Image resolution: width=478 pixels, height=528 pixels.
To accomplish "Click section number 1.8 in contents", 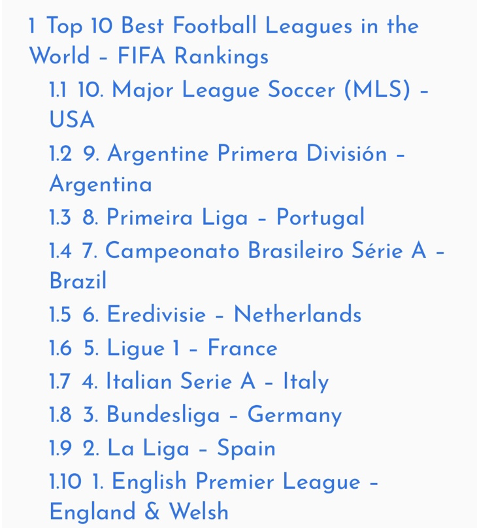I will [60, 415].
